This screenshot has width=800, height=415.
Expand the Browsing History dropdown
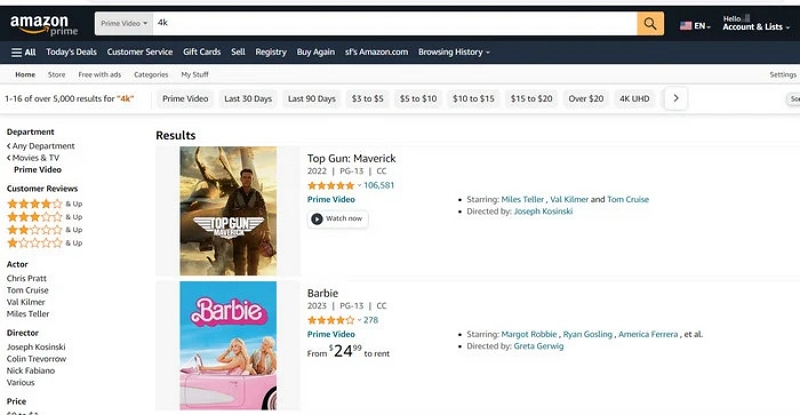click(454, 52)
